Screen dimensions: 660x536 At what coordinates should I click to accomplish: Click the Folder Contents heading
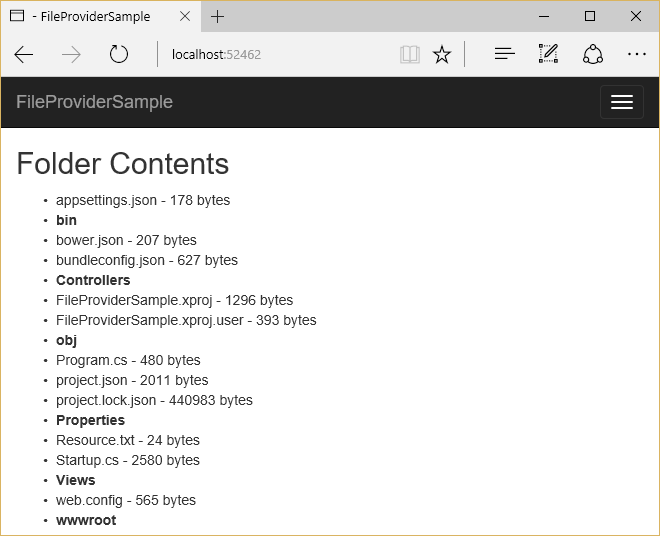(x=123, y=163)
